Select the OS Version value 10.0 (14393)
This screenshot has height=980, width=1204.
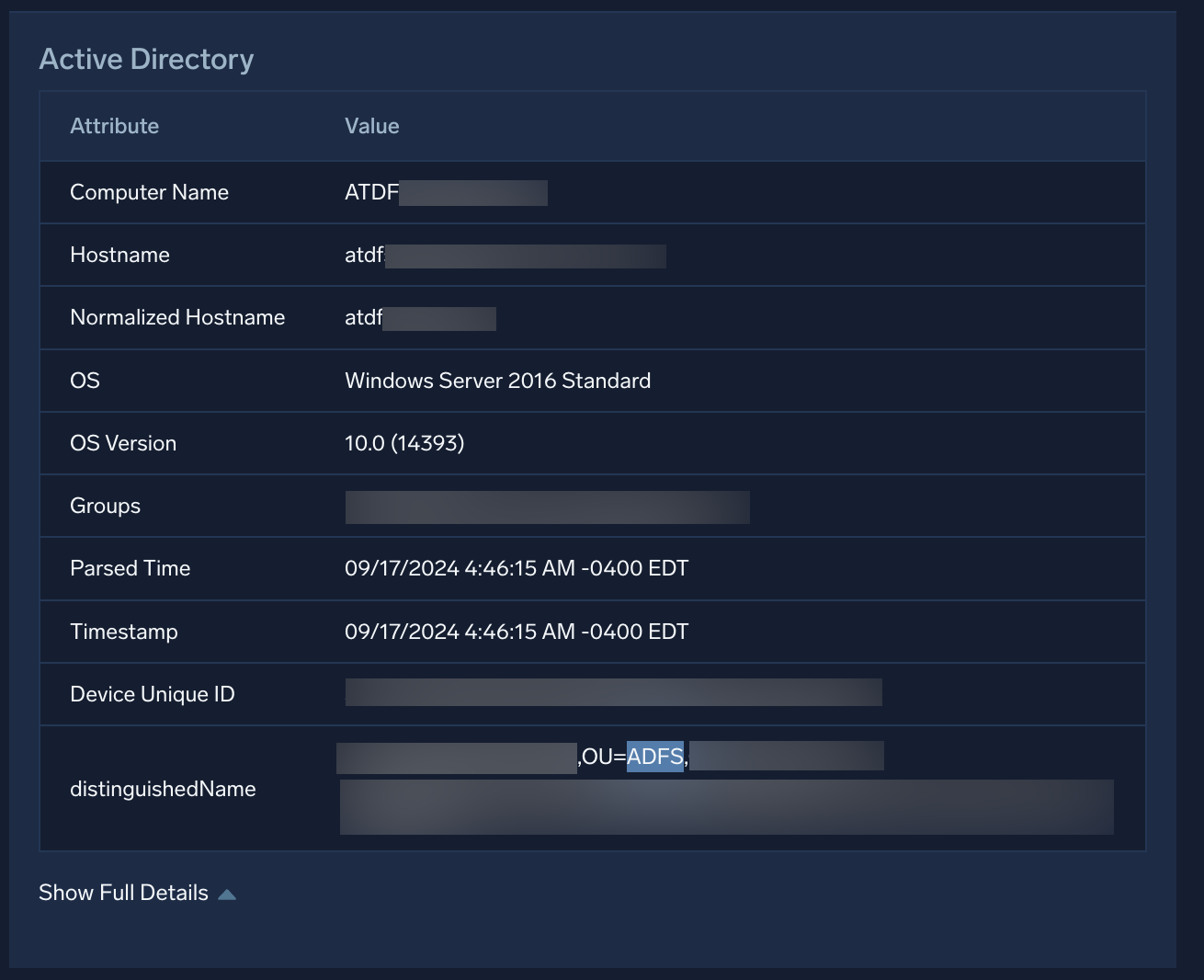[404, 442]
